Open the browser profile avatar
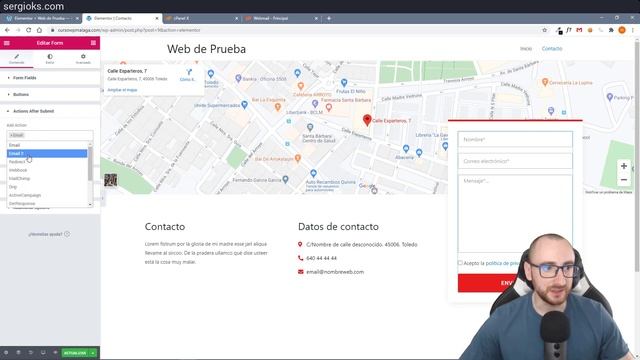Image resolution: width=640 pixels, height=360 pixels. coord(622,30)
